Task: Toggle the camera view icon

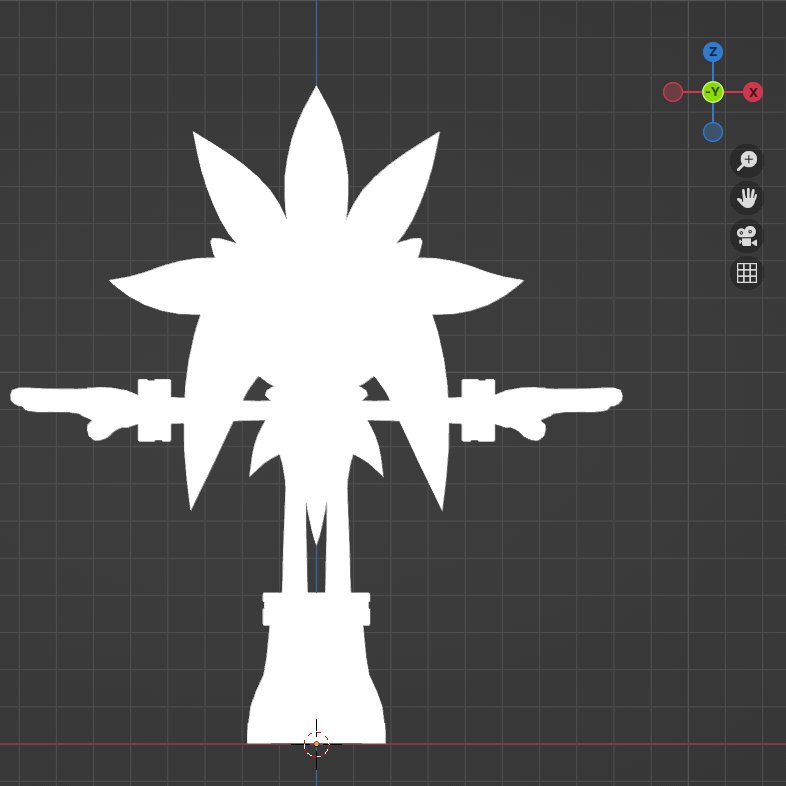Action: tap(746, 236)
